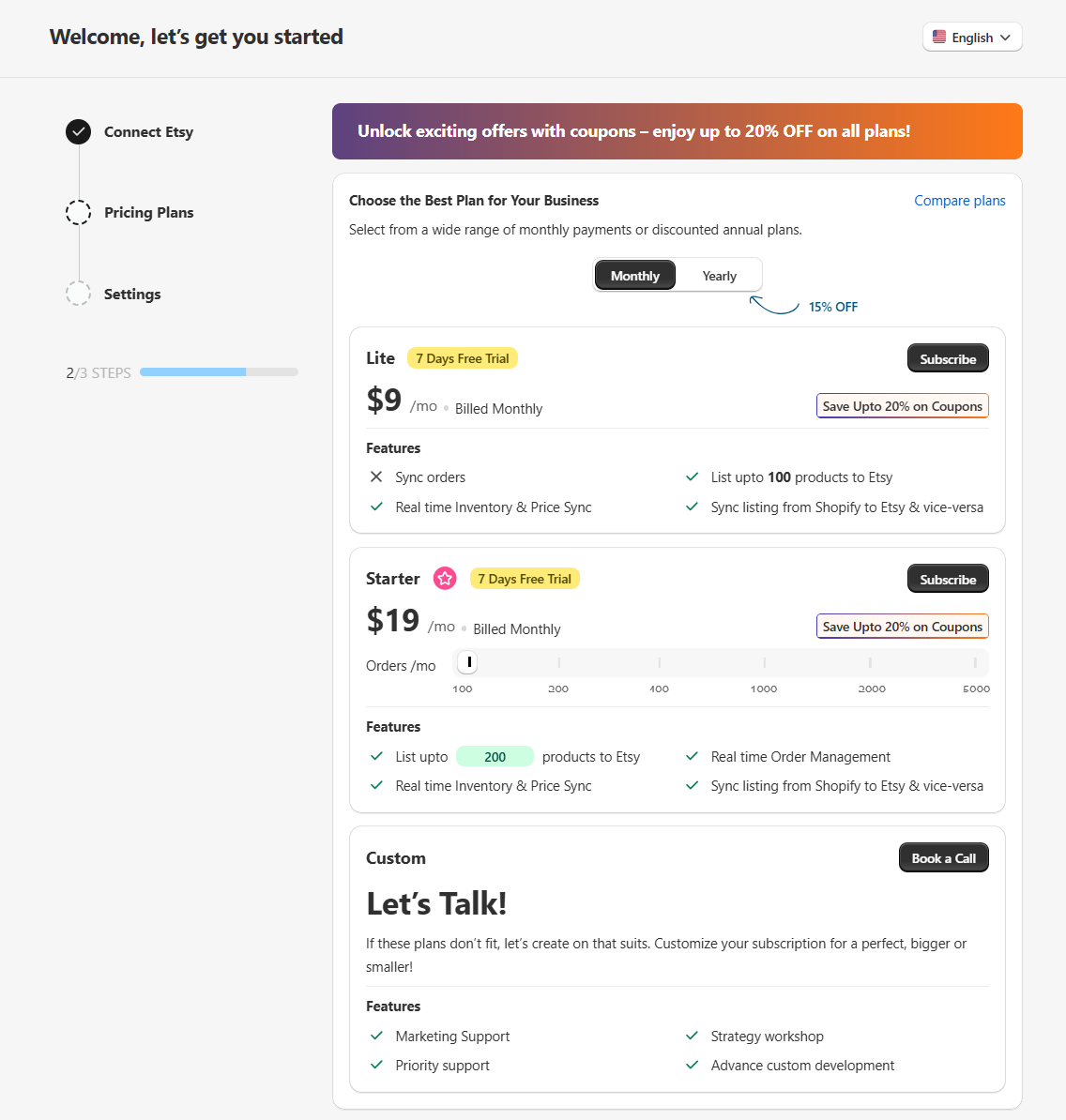Set Orders per month slider to 1000
This screenshot has height=1120, width=1066.
coord(764,663)
